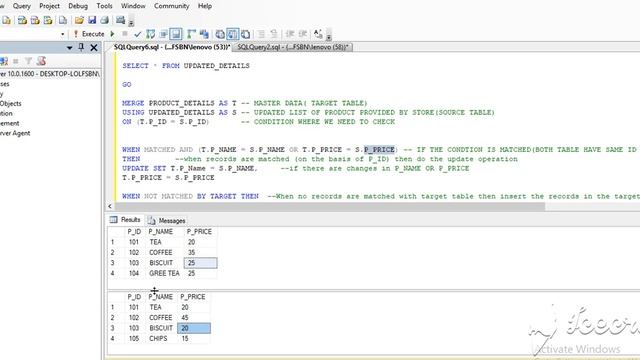Refresh the Object Explorer tree
Image resolution: width=640 pixels, height=360 pixels.
coord(41,61)
